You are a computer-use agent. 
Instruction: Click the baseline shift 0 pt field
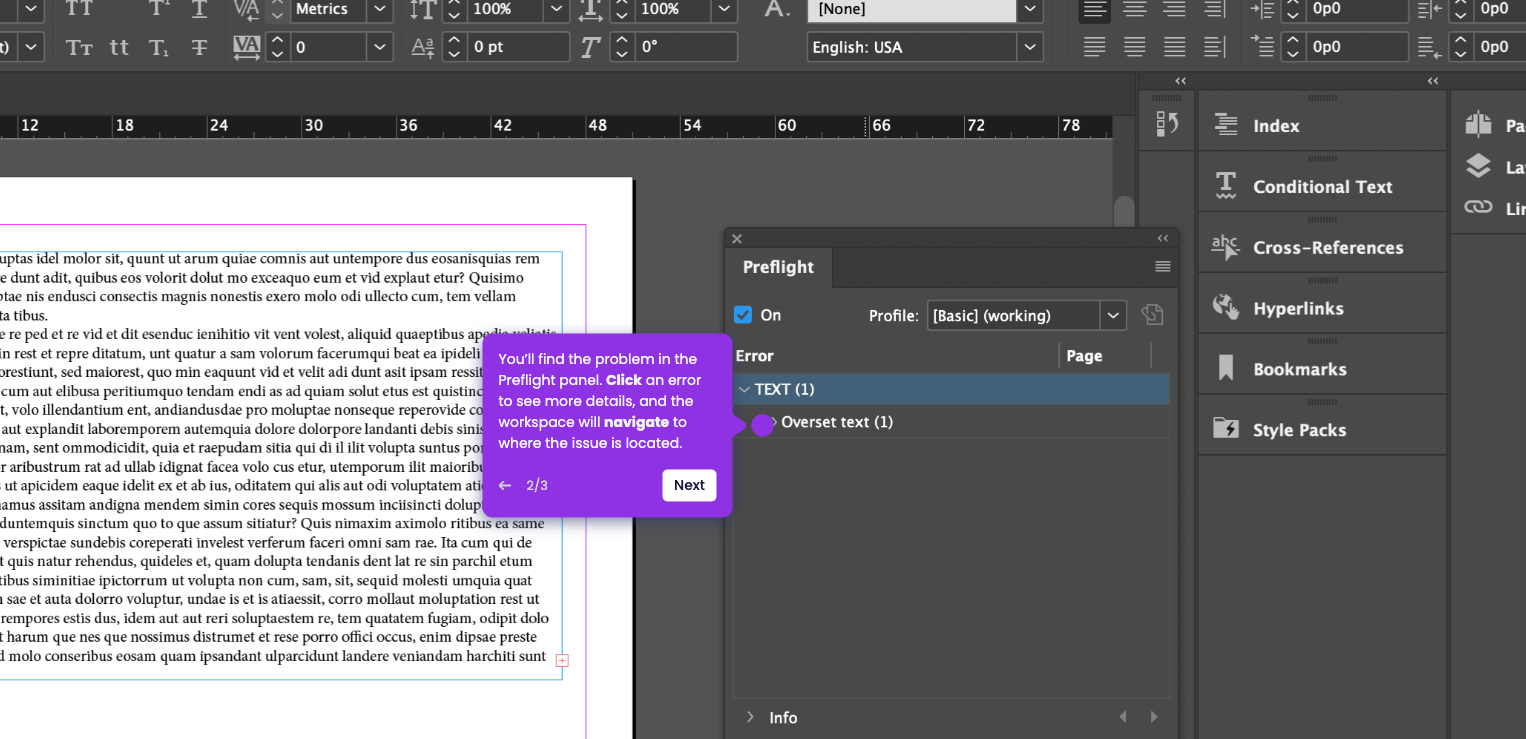click(517, 47)
